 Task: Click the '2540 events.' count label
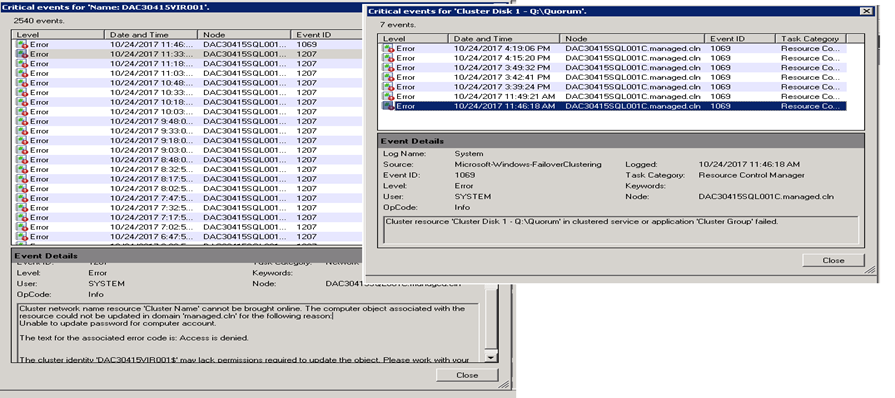[x=39, y=21]
